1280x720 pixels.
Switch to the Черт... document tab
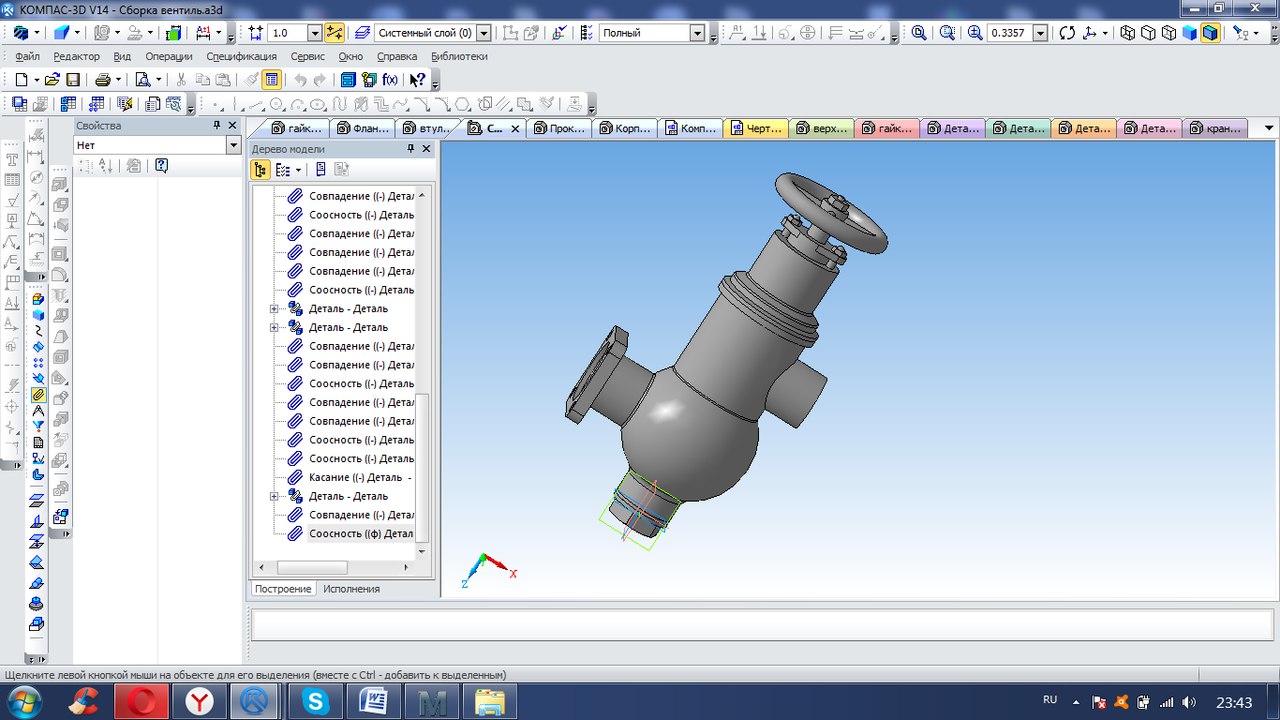(757, 128)
